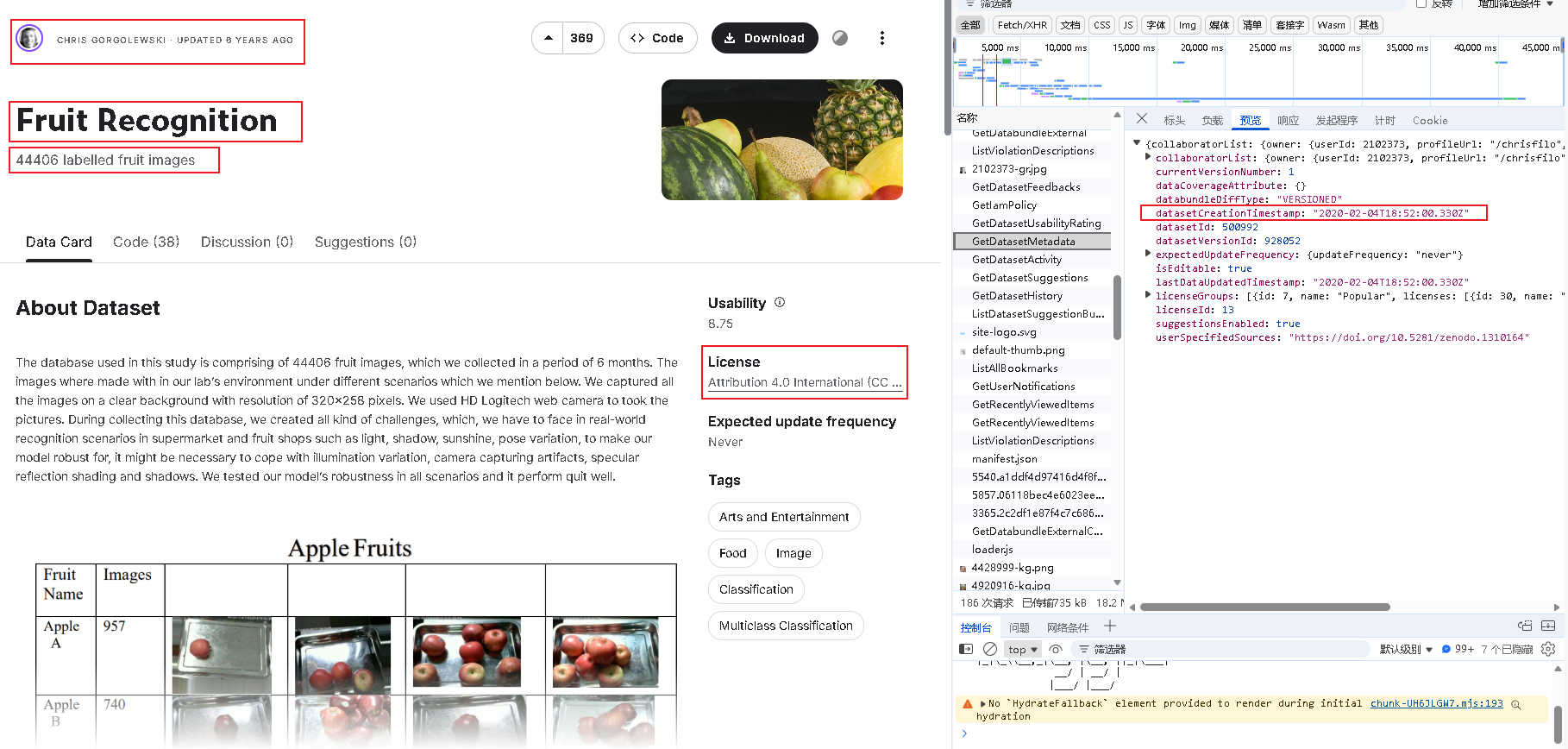Screen dimensions: 1568x749
Task: Click the Multiclass Classification tag
Action: click(x=786, y=626)
